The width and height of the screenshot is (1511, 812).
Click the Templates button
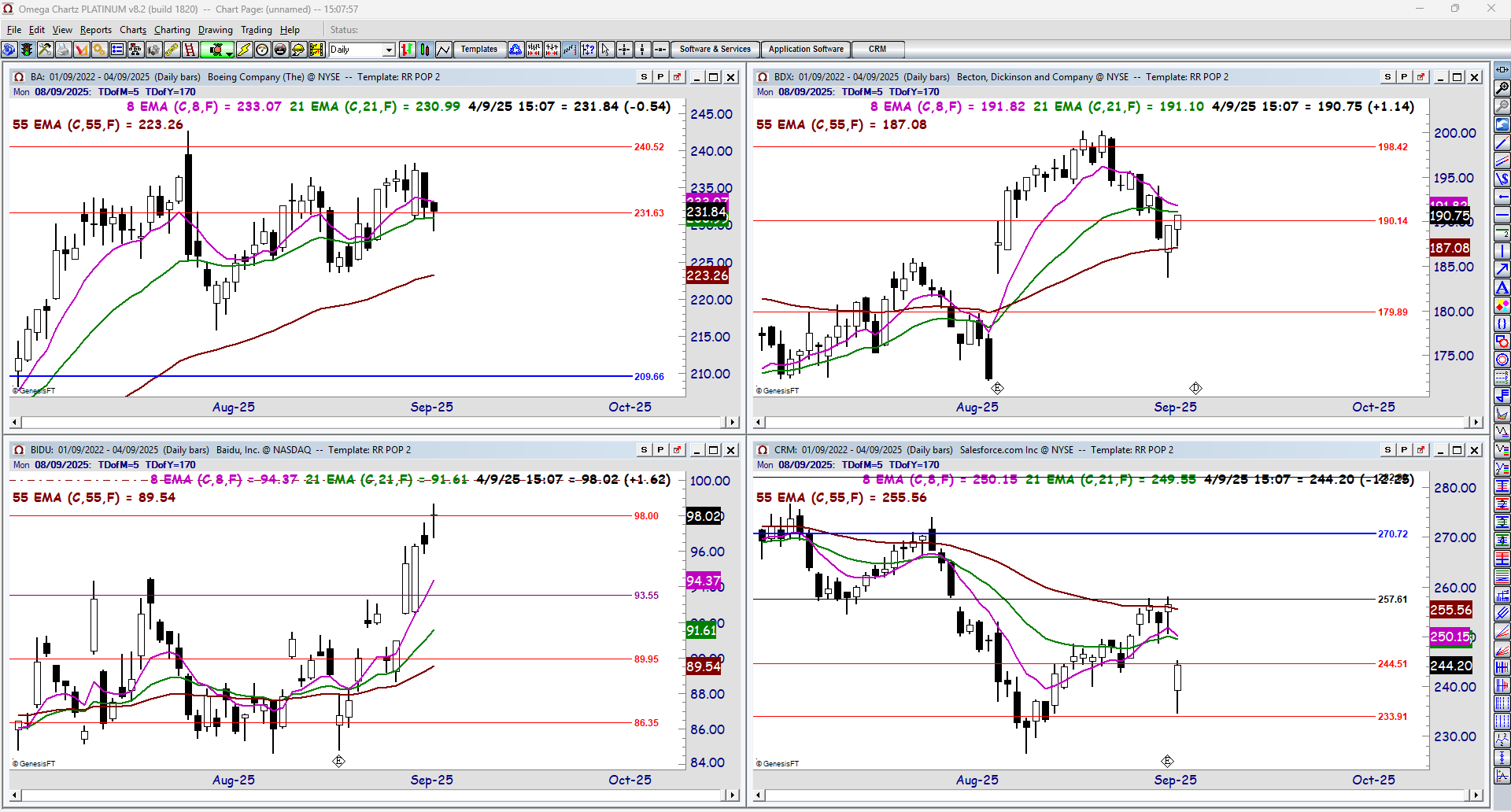[x=479, y=50]
